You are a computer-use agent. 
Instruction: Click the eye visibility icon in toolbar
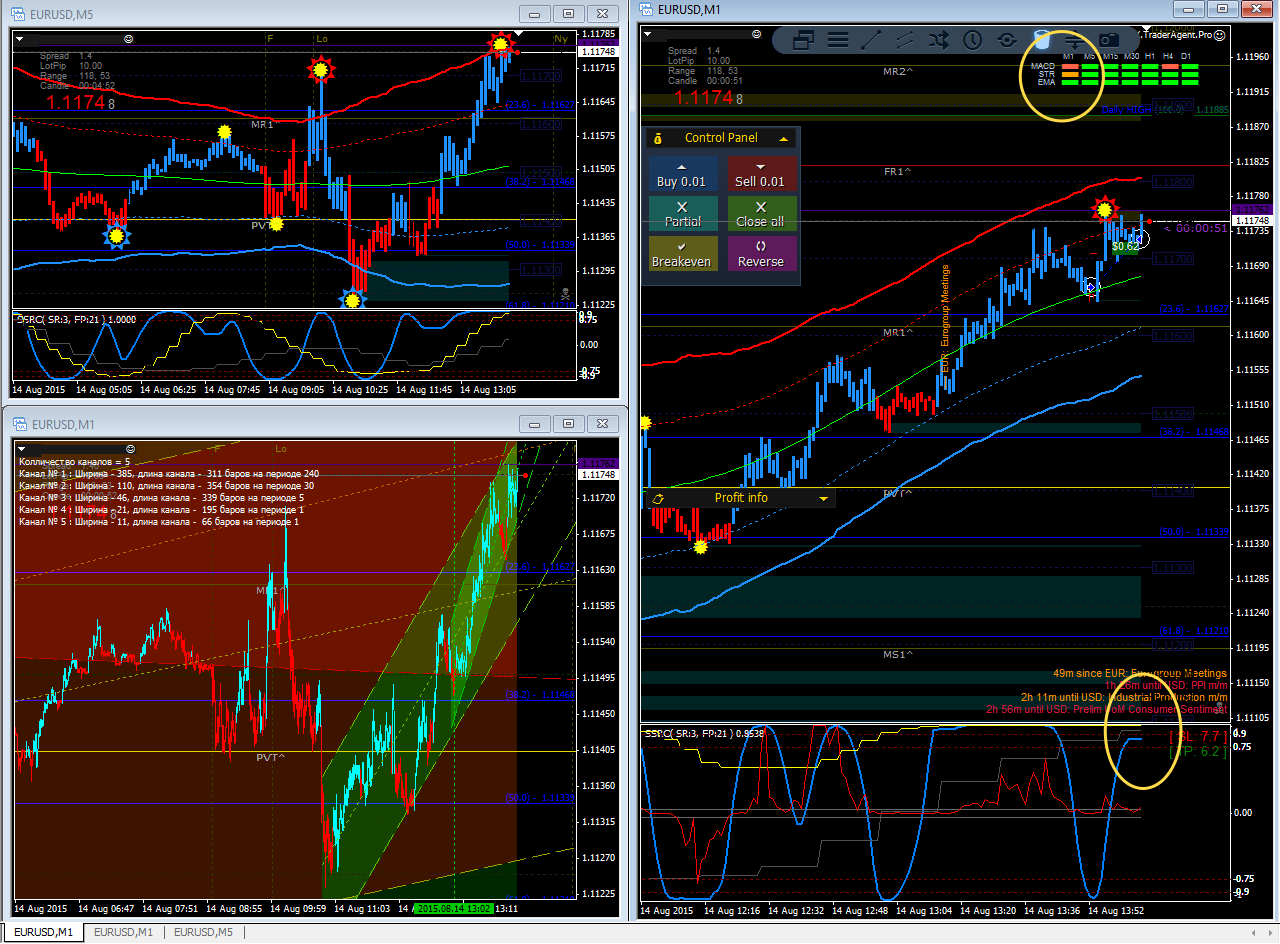coord(1006,40)
